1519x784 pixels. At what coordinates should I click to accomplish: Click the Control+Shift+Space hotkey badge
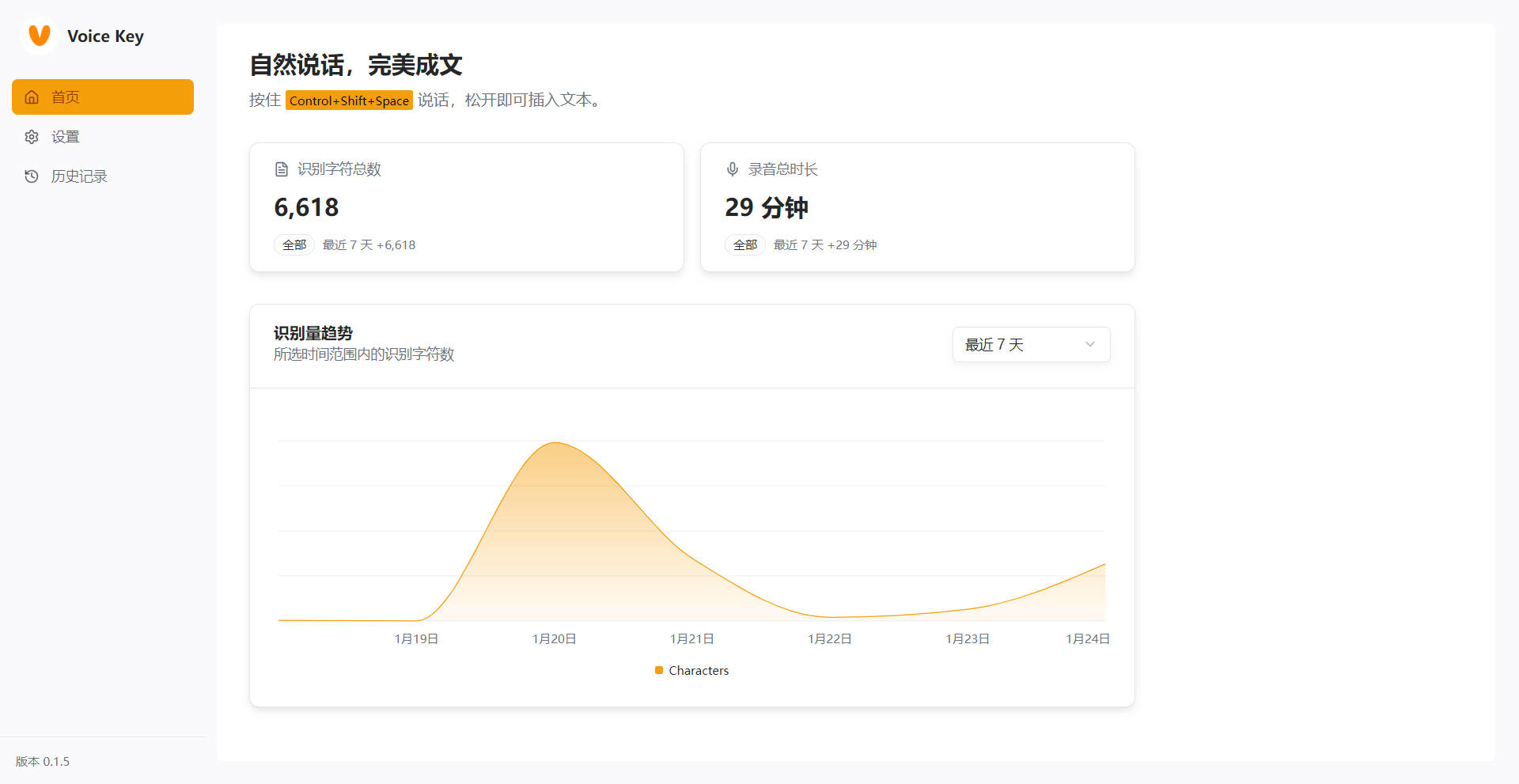pyautogui.click(x=349, y=100)
